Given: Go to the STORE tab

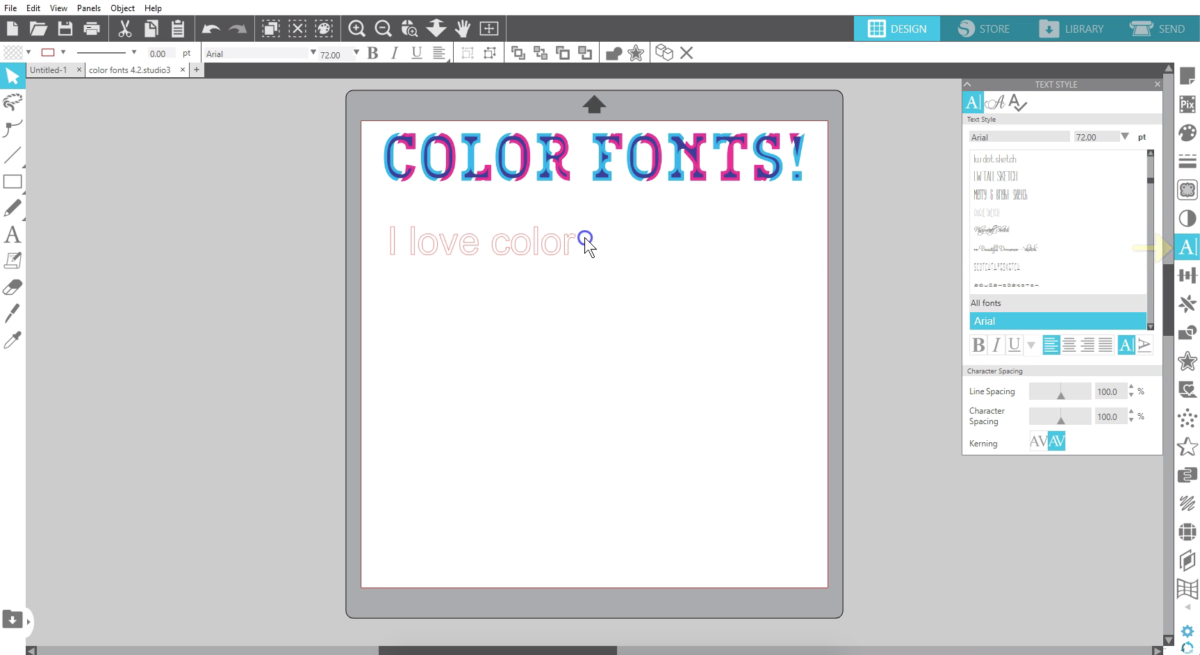Looking at the screenshot, I should click(x=984, y=29).
